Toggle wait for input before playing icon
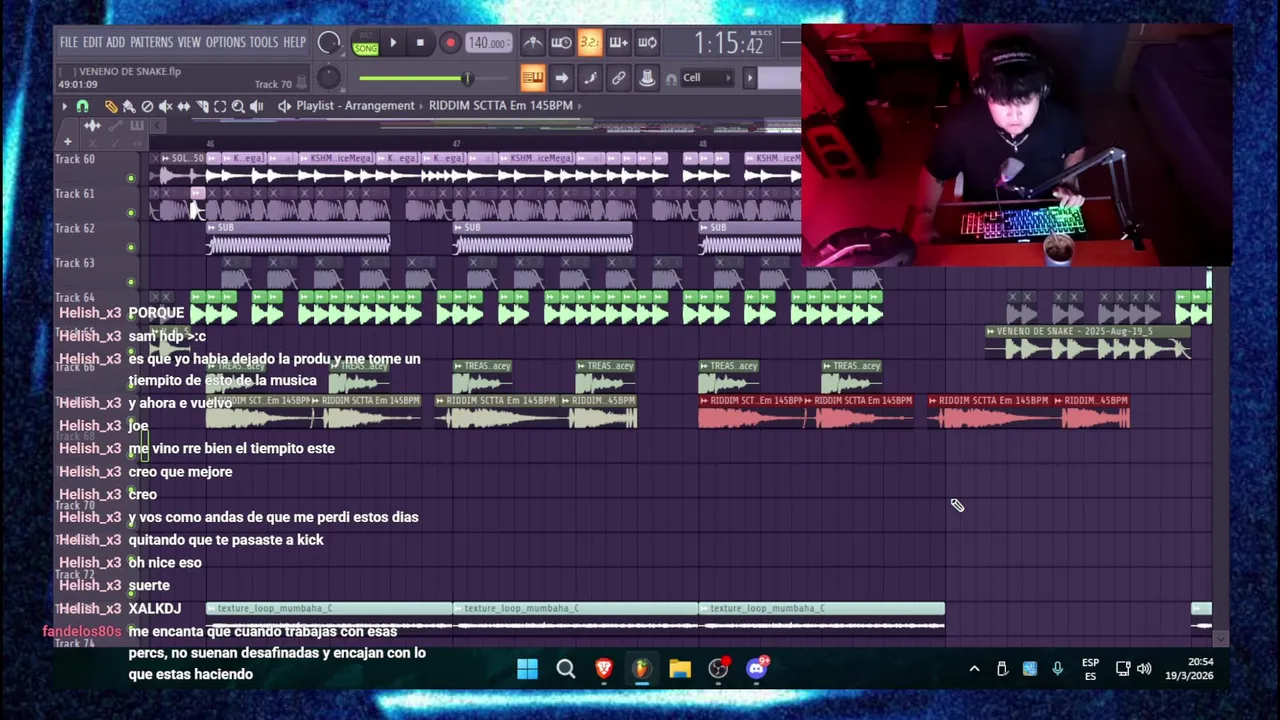Screen dimensions: 1280x720 [561, 42]
